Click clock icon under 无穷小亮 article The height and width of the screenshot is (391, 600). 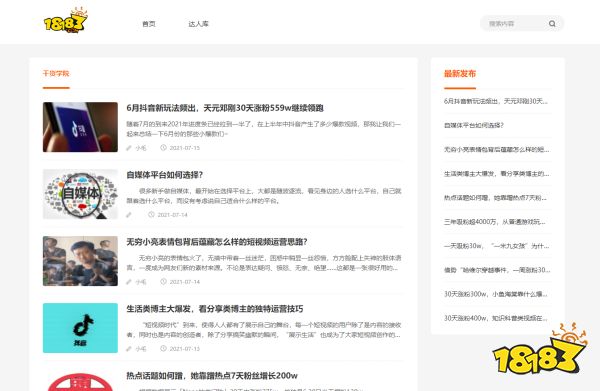163,282
